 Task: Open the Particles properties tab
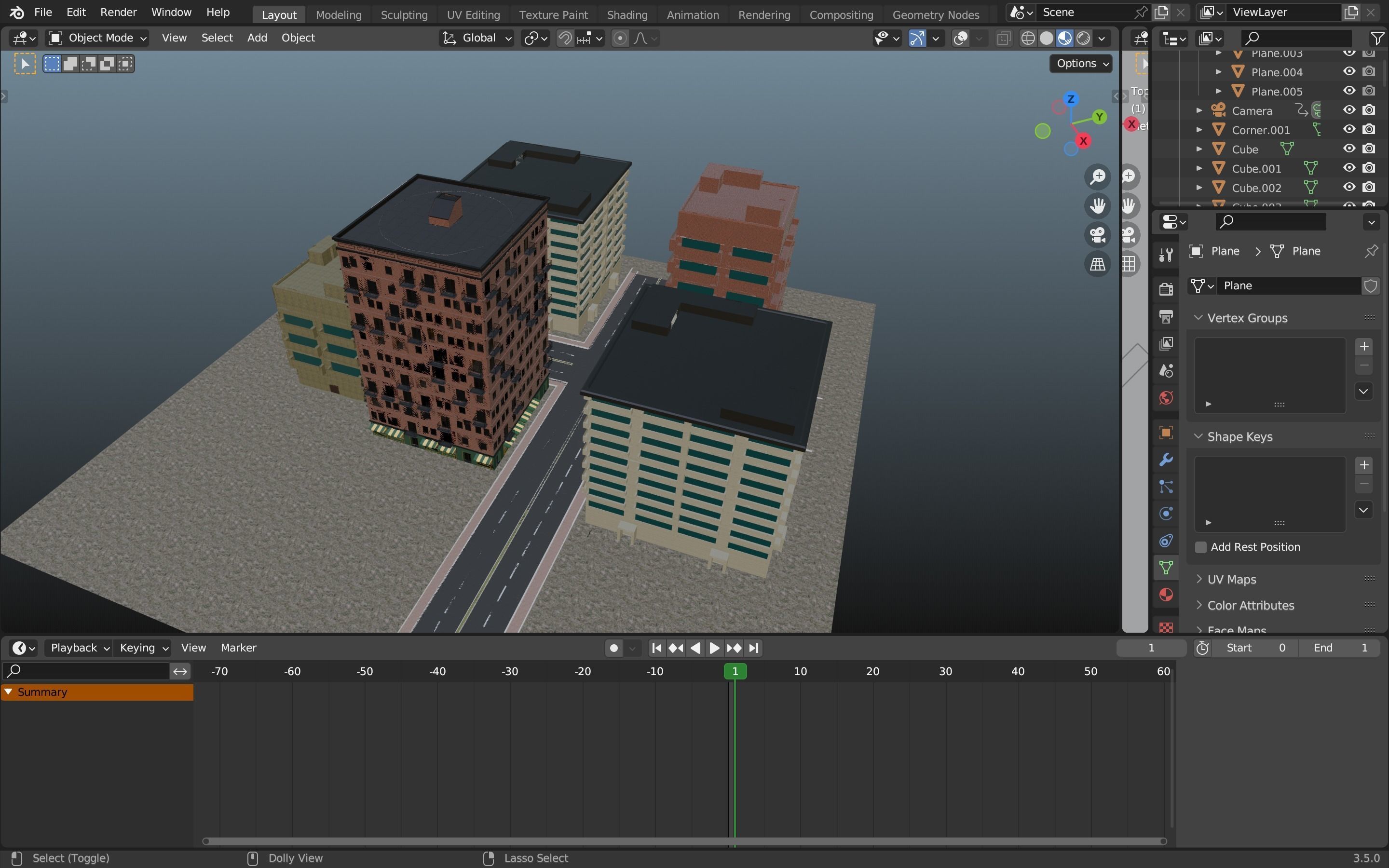(1166, 487)
